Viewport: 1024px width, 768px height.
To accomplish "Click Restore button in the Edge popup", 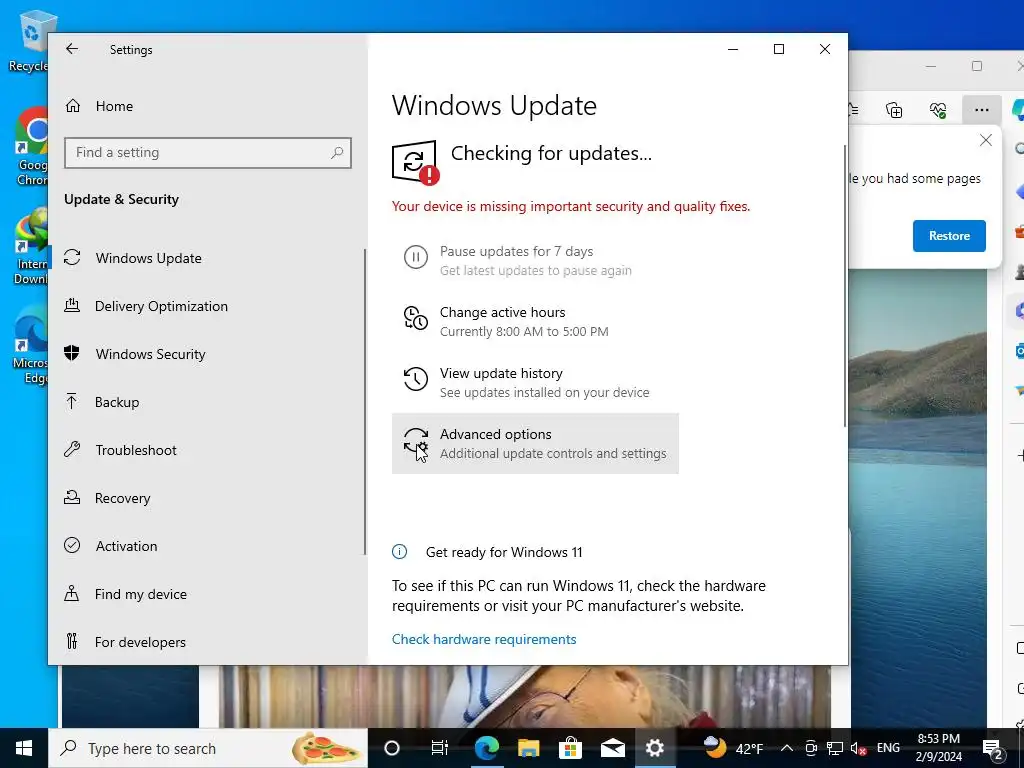I will [x=949, y=236].
